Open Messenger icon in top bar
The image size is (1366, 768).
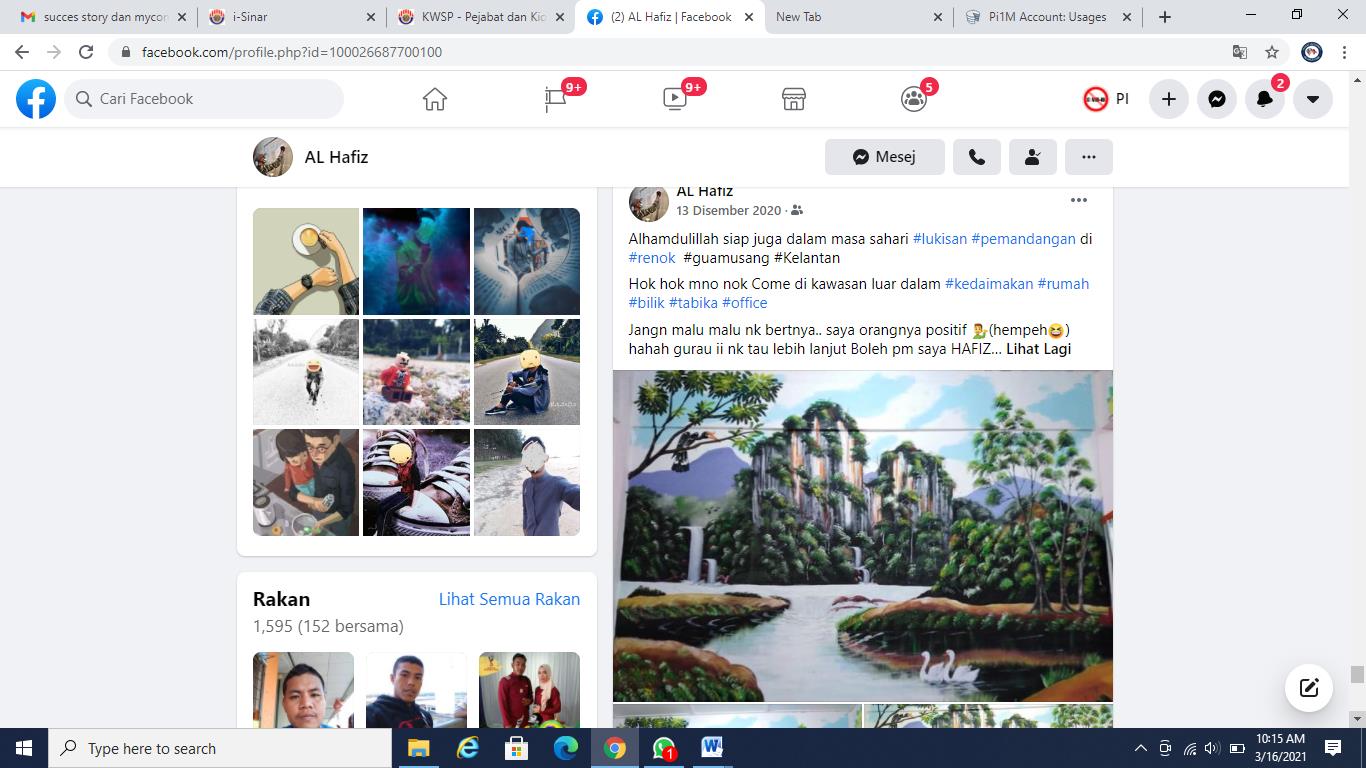click(1217, 99)
